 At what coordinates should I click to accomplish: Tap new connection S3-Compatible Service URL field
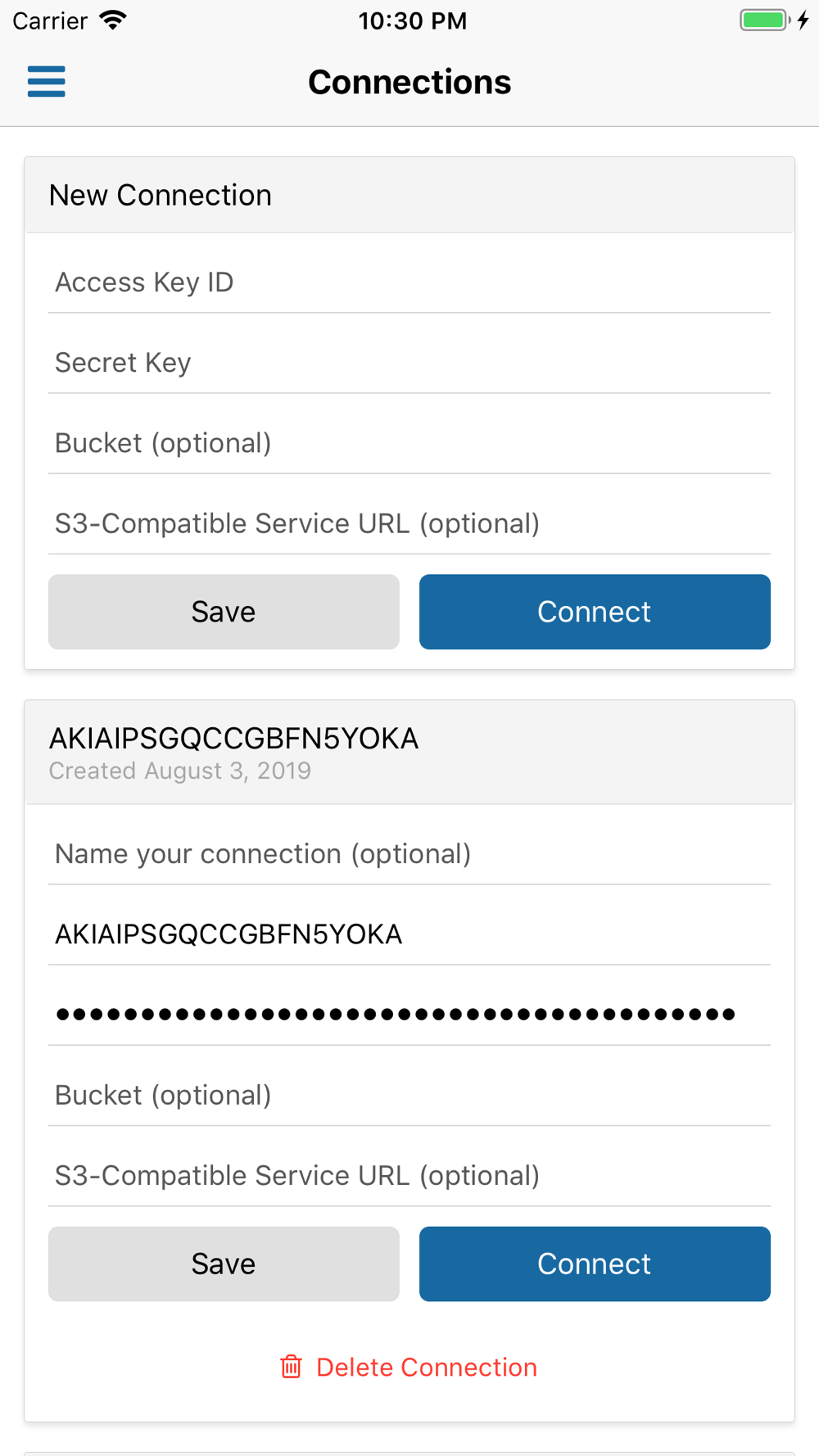pos(409,523)
